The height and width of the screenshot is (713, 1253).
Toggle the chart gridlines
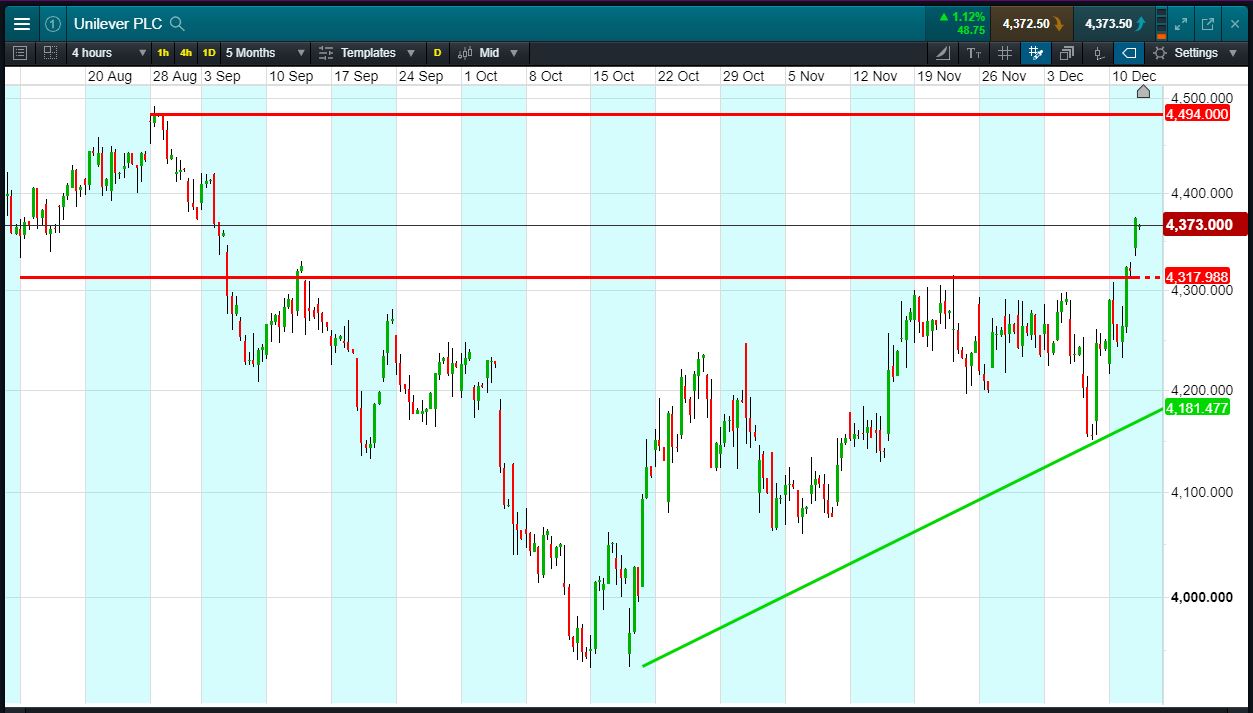(1005, 53)
